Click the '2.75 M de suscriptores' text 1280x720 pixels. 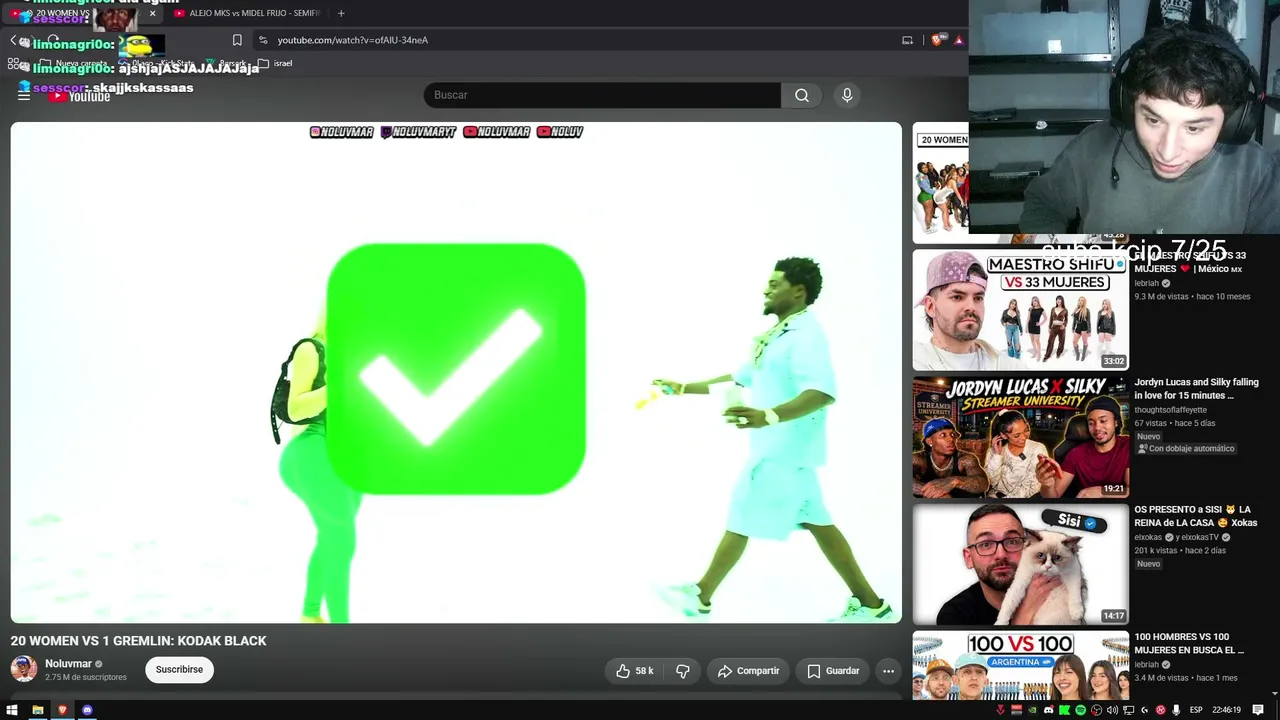(x=86, y=678)
